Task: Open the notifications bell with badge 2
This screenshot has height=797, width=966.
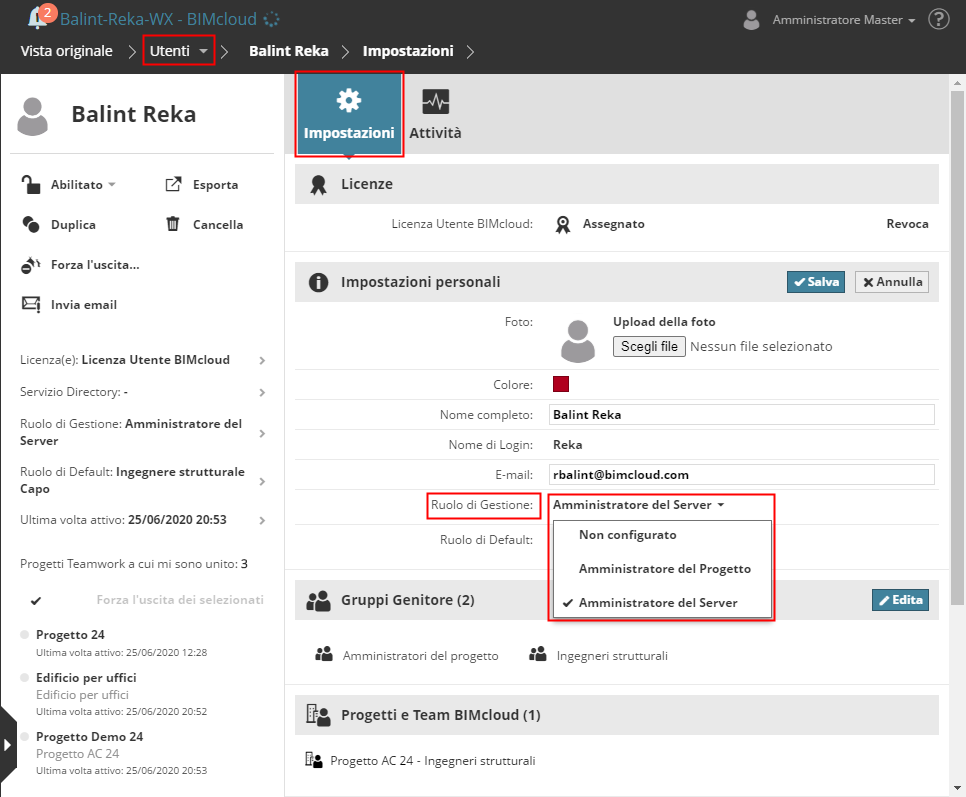Action: 41,17
